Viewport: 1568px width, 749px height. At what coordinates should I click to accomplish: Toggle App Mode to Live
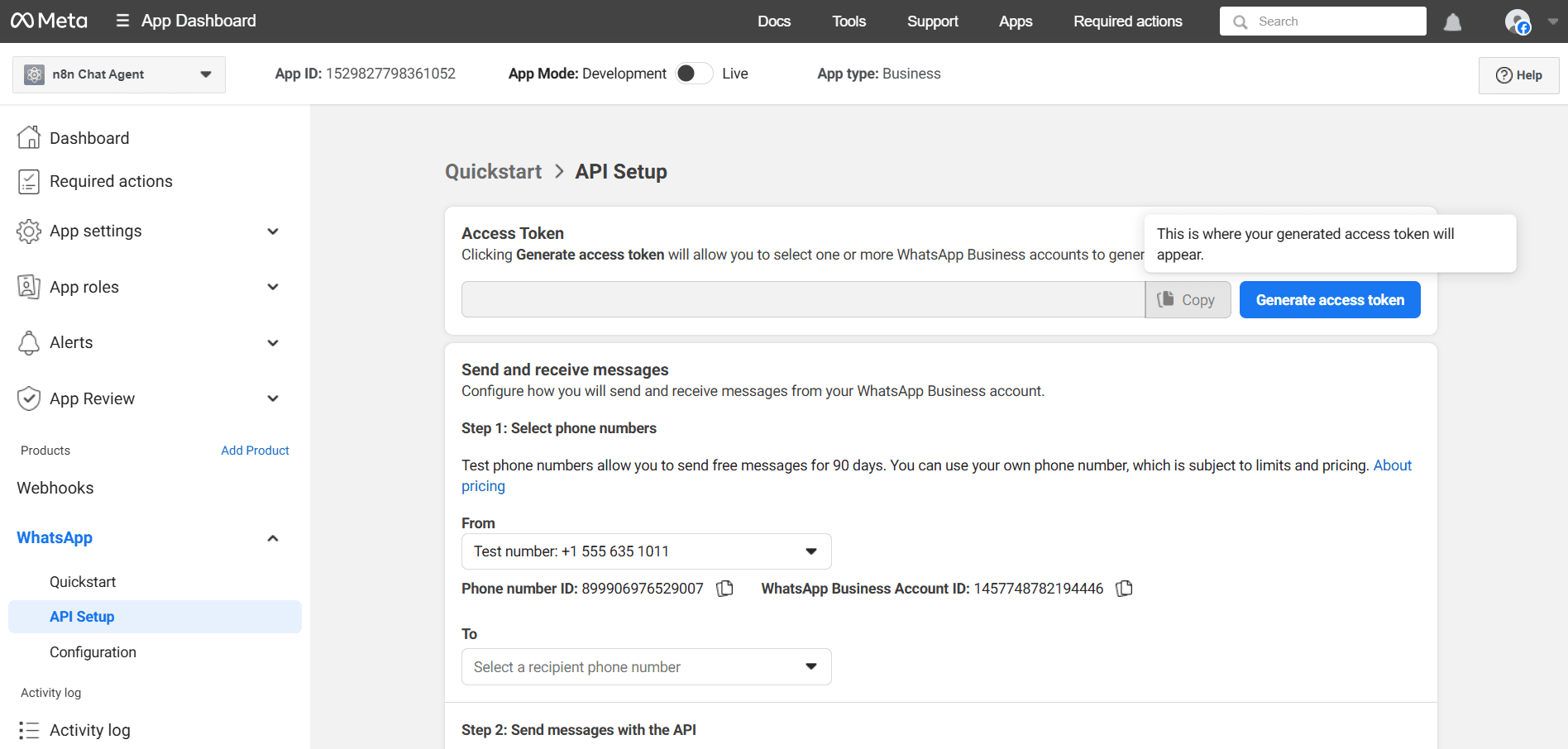click(x=694, y=74)
